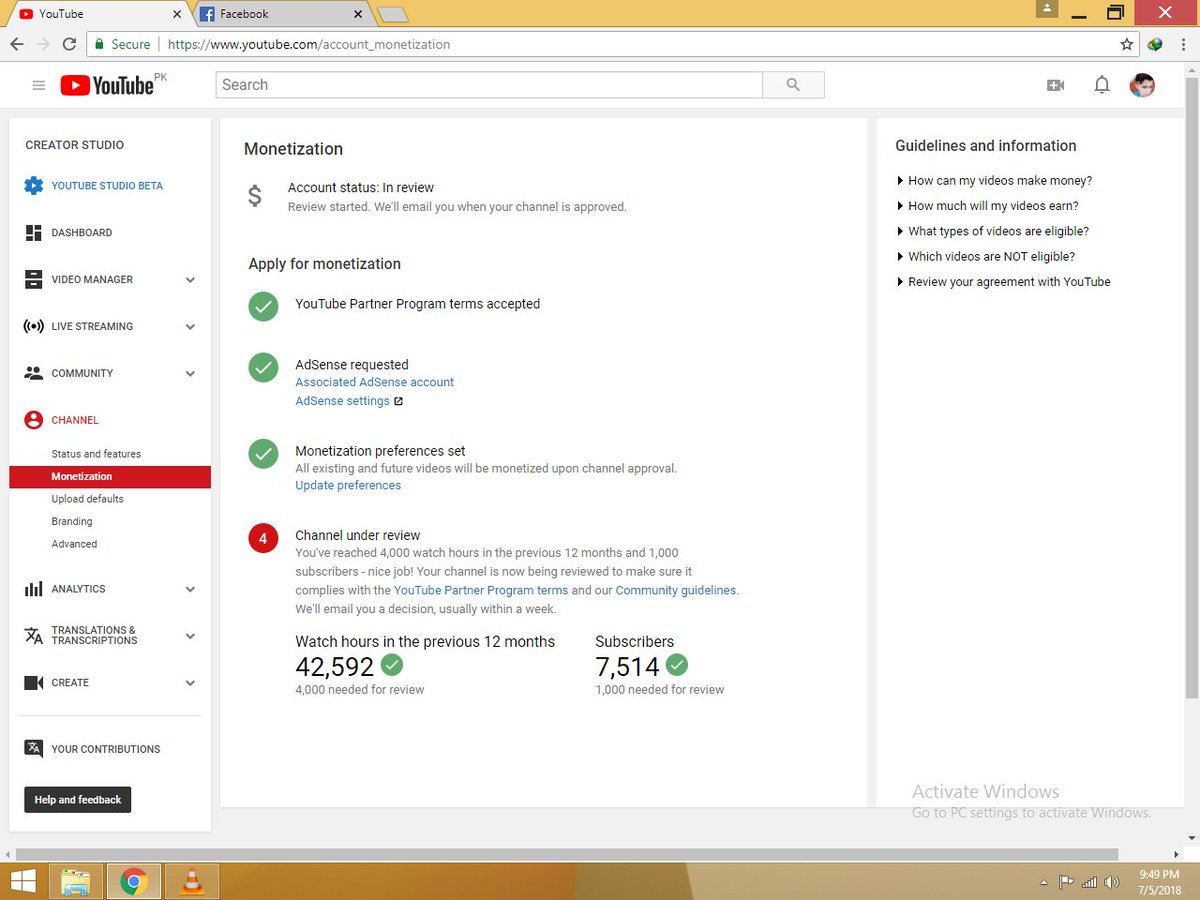Open Branding menu item

tap(72, 522)
